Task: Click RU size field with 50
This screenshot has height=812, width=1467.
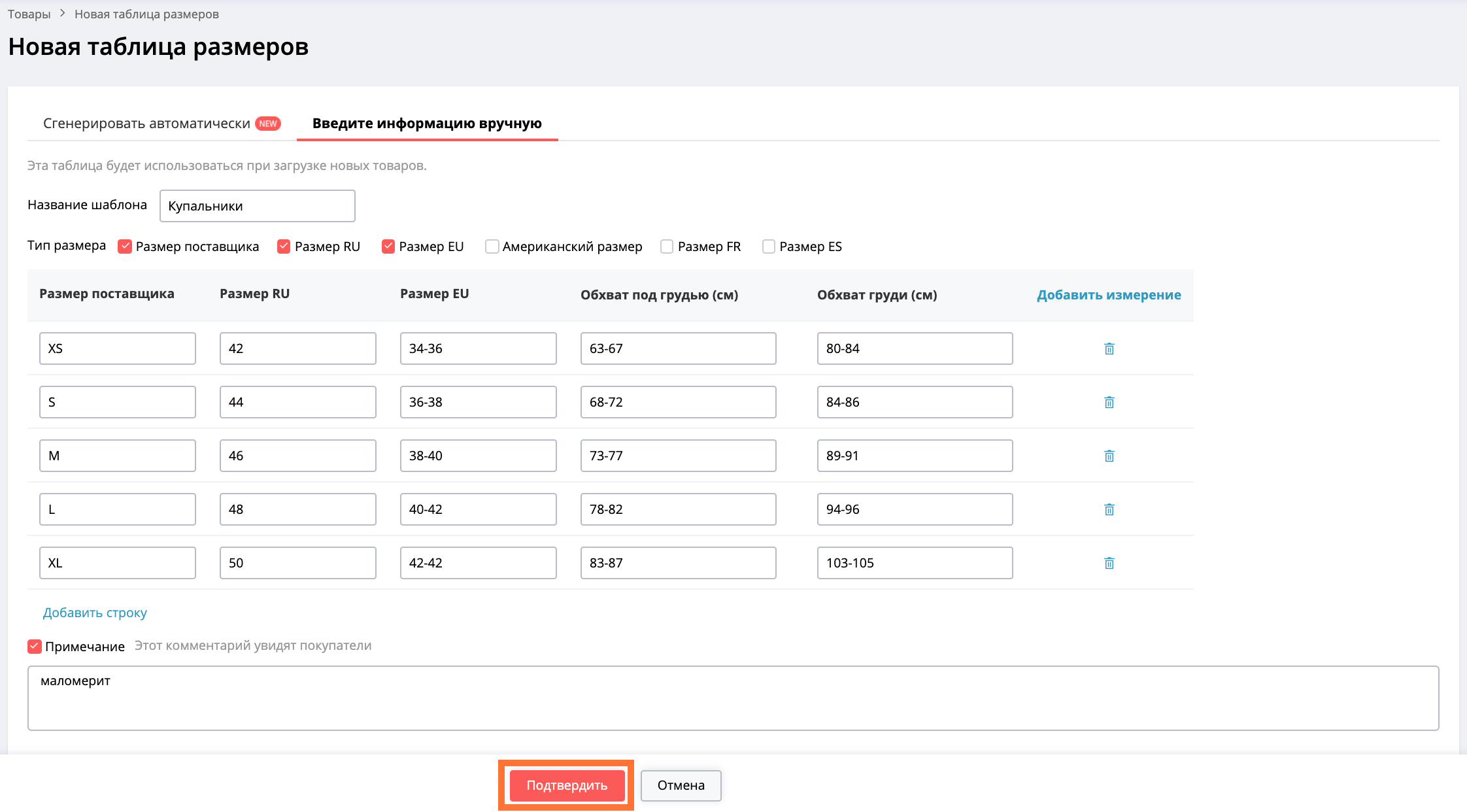Action: pos(298,563)
